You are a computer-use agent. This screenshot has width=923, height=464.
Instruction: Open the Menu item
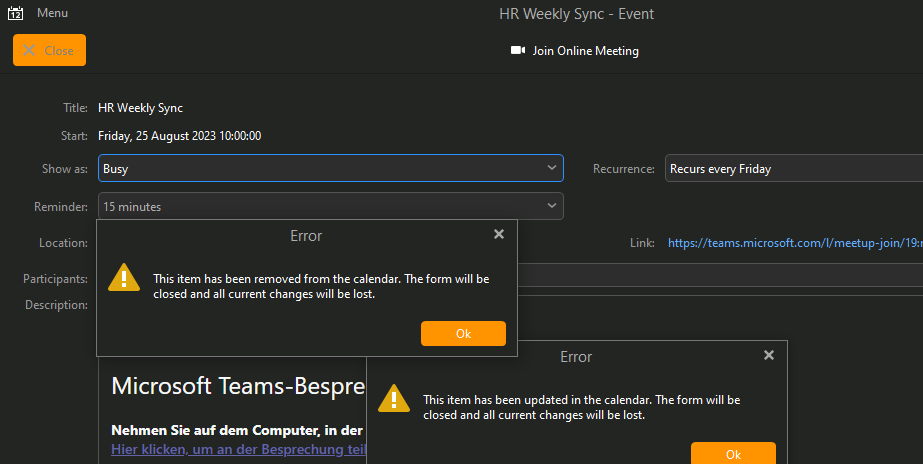coord(52,13)
